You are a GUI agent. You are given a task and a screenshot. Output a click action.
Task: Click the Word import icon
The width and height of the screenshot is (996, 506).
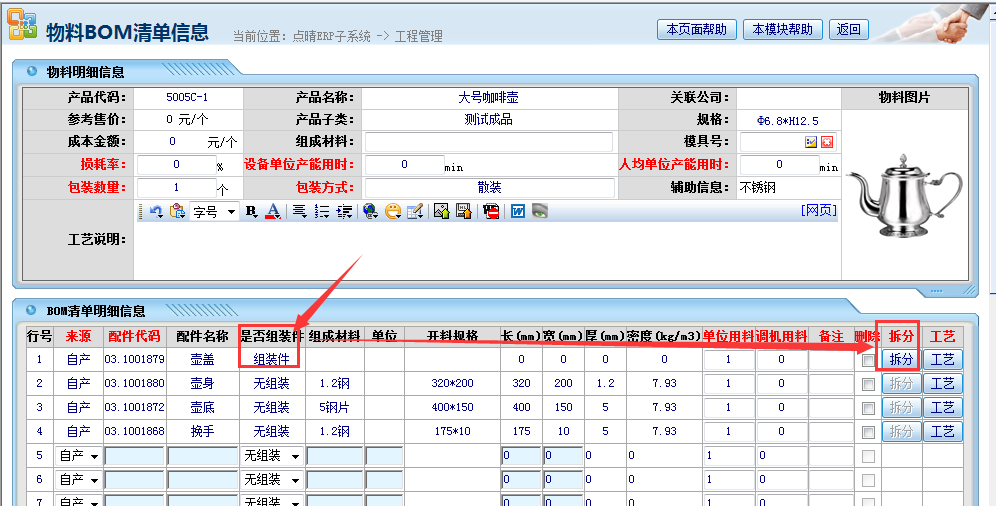518,211
